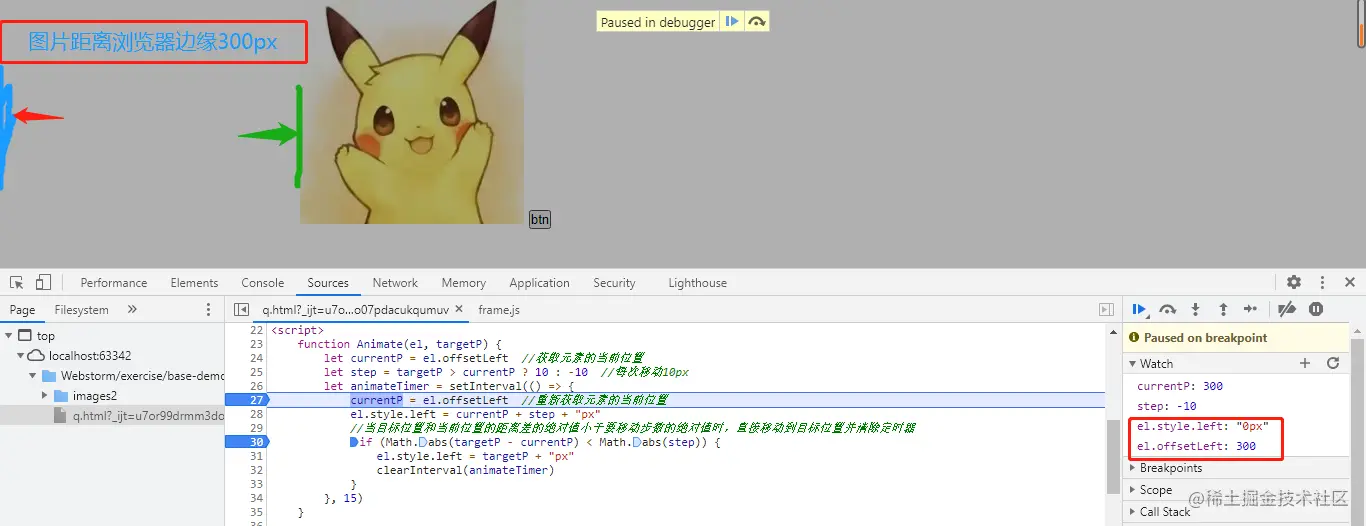
Task: Switch to the Performance tab
Action: (x=114, y=283)
